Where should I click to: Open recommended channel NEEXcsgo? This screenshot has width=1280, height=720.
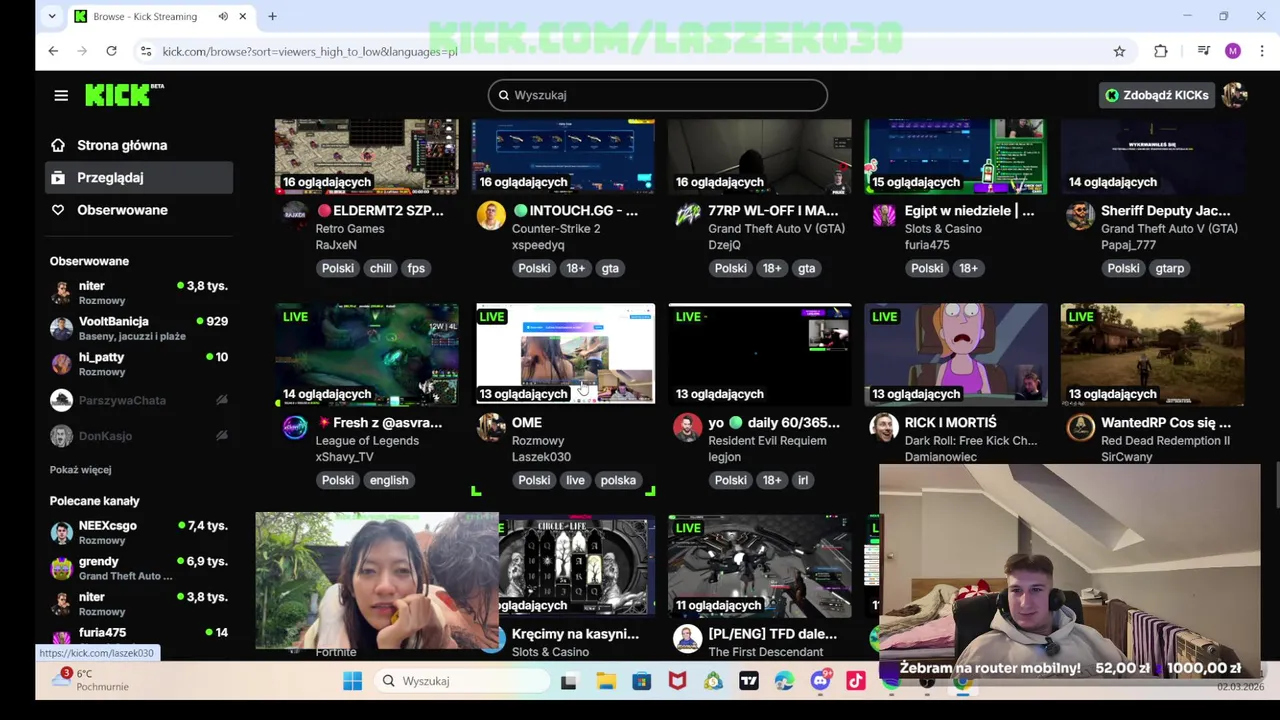[139, 532]
